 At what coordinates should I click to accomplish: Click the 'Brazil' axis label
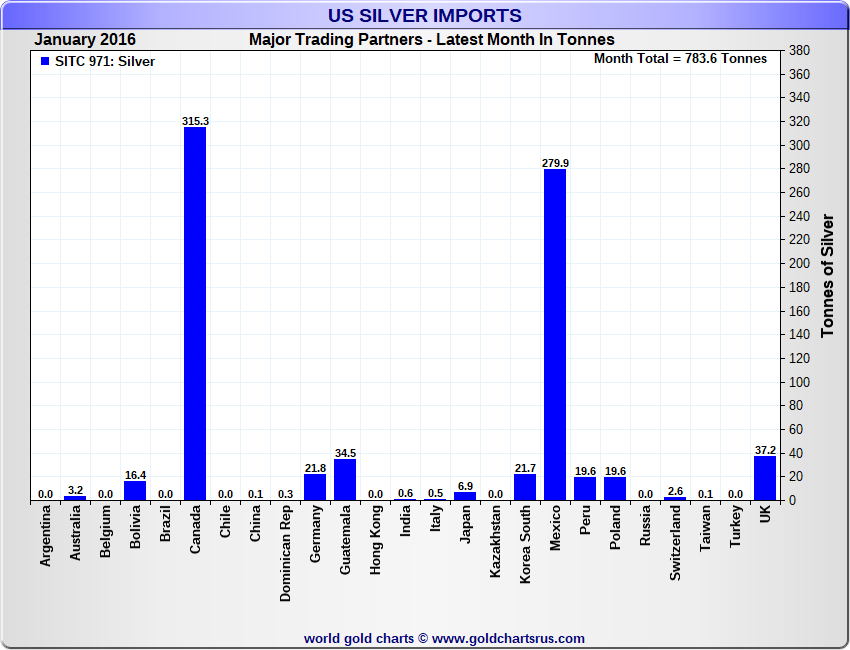pos(165,523)
